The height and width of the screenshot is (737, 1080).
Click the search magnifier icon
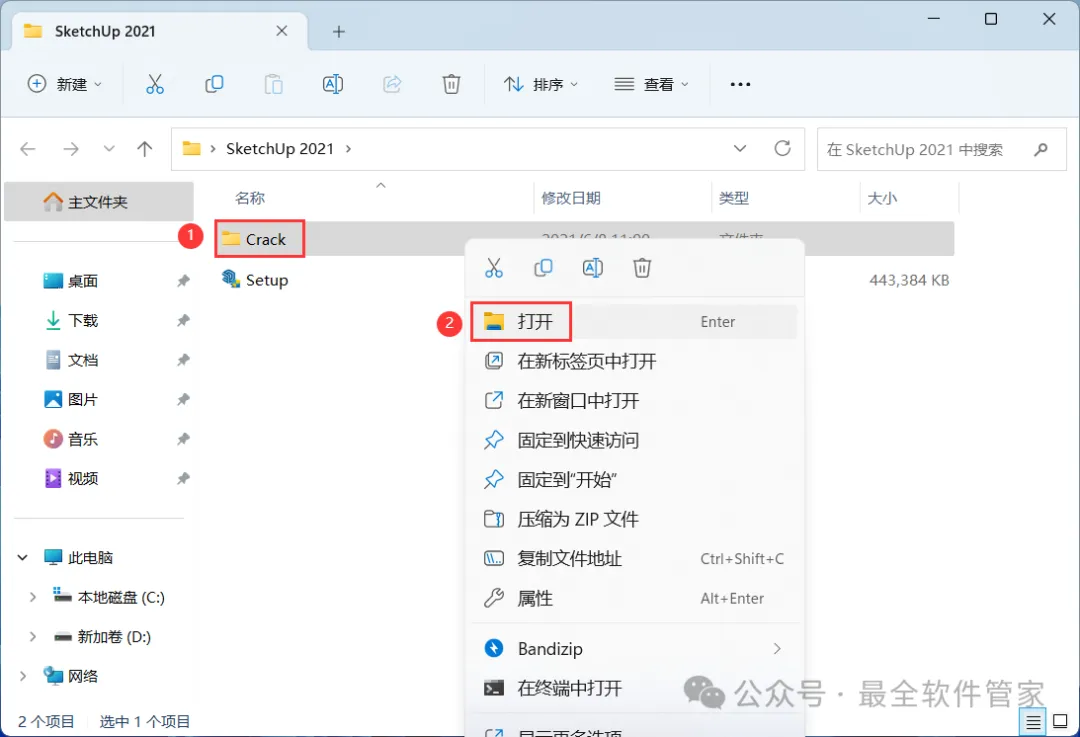point(1041,149)
